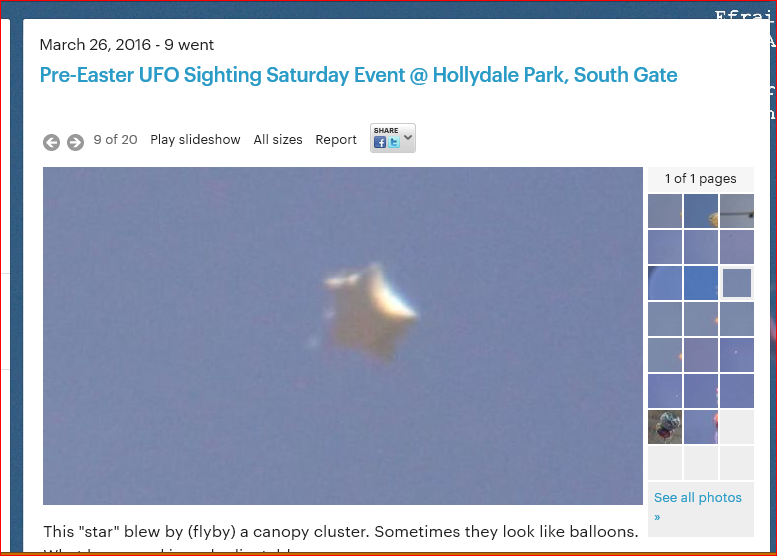Go to previous photo arrow
The image size is (777, 556).
pos(51,142)
